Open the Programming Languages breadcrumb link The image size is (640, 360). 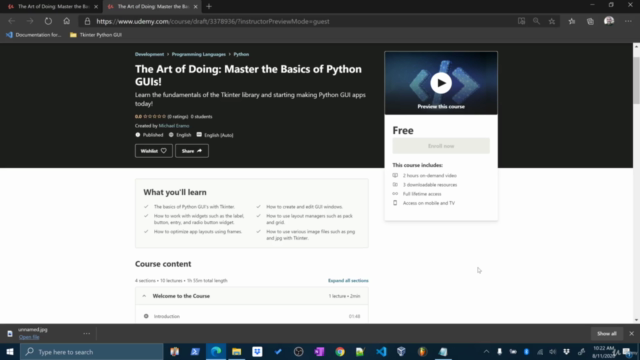[198, 54]
